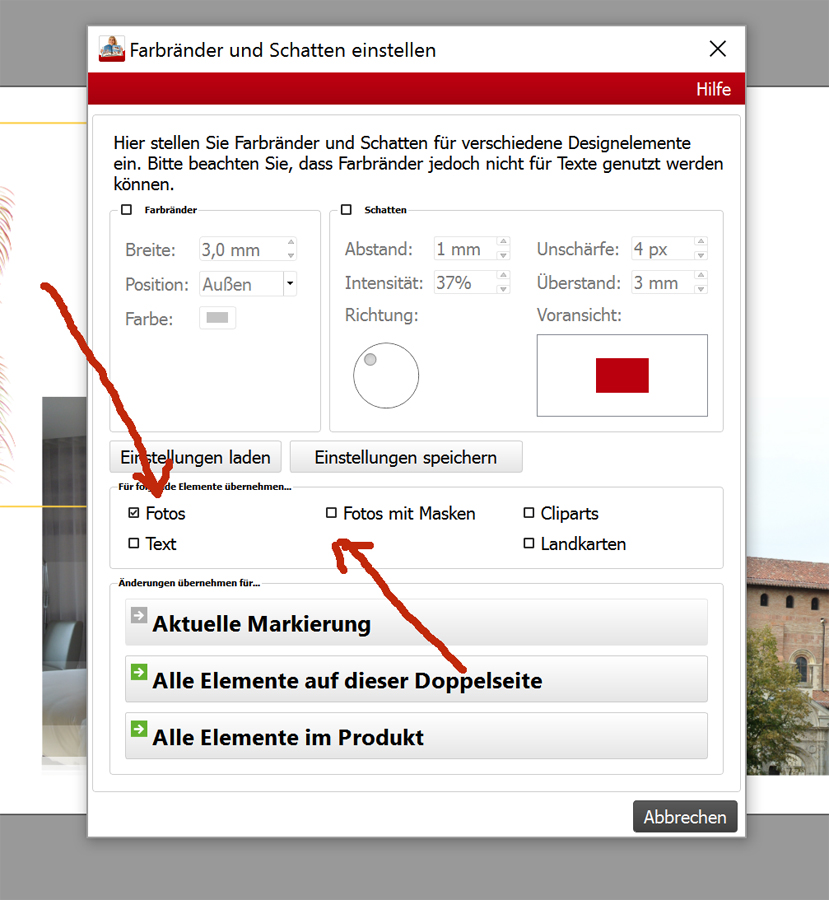Increase Unschärfe with spinner up arrow
This screenshot has height=900, width=829.
coord(701,242)
